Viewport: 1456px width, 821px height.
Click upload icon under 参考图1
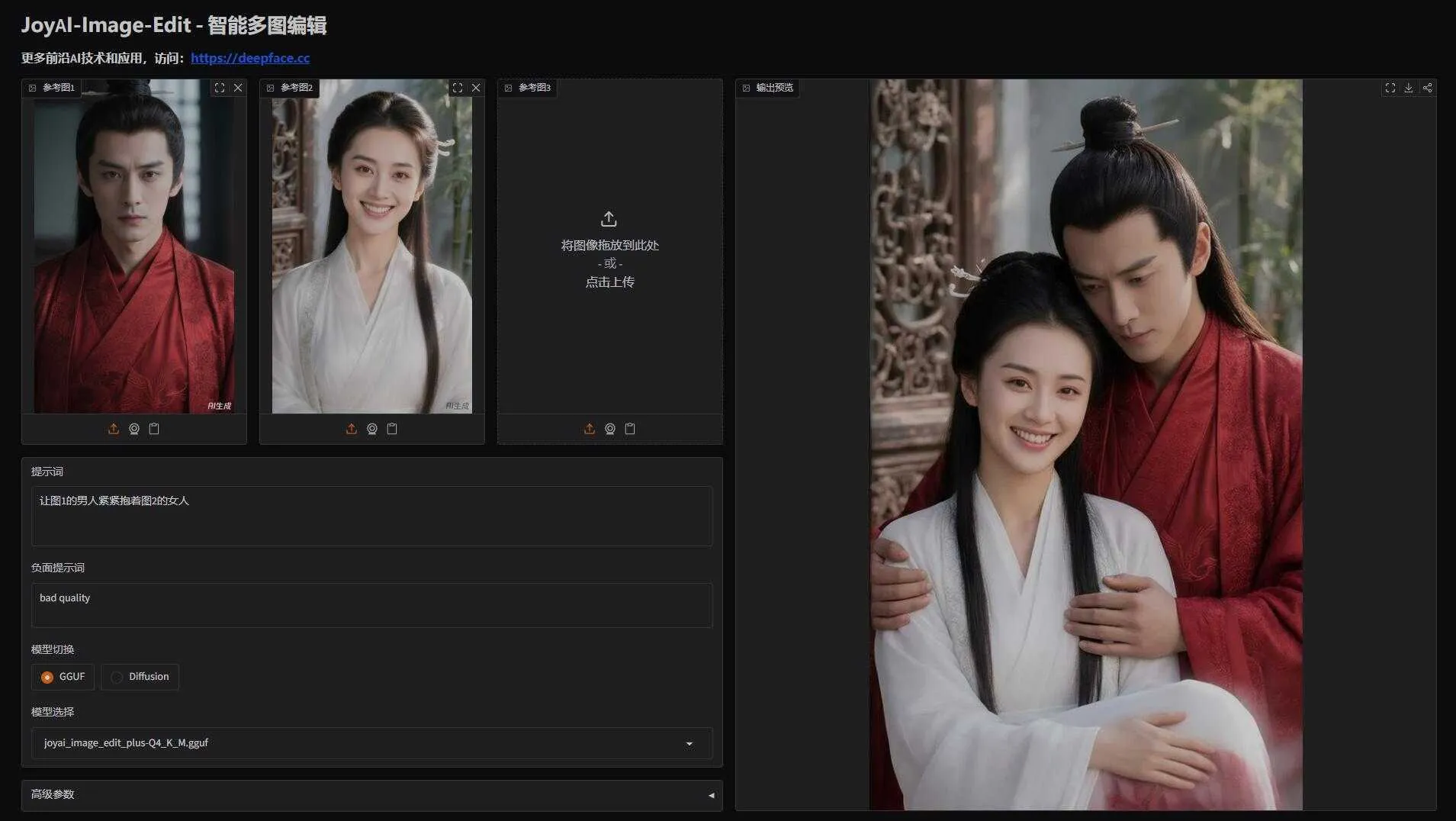pyautogui.click(x=114, y=429)
